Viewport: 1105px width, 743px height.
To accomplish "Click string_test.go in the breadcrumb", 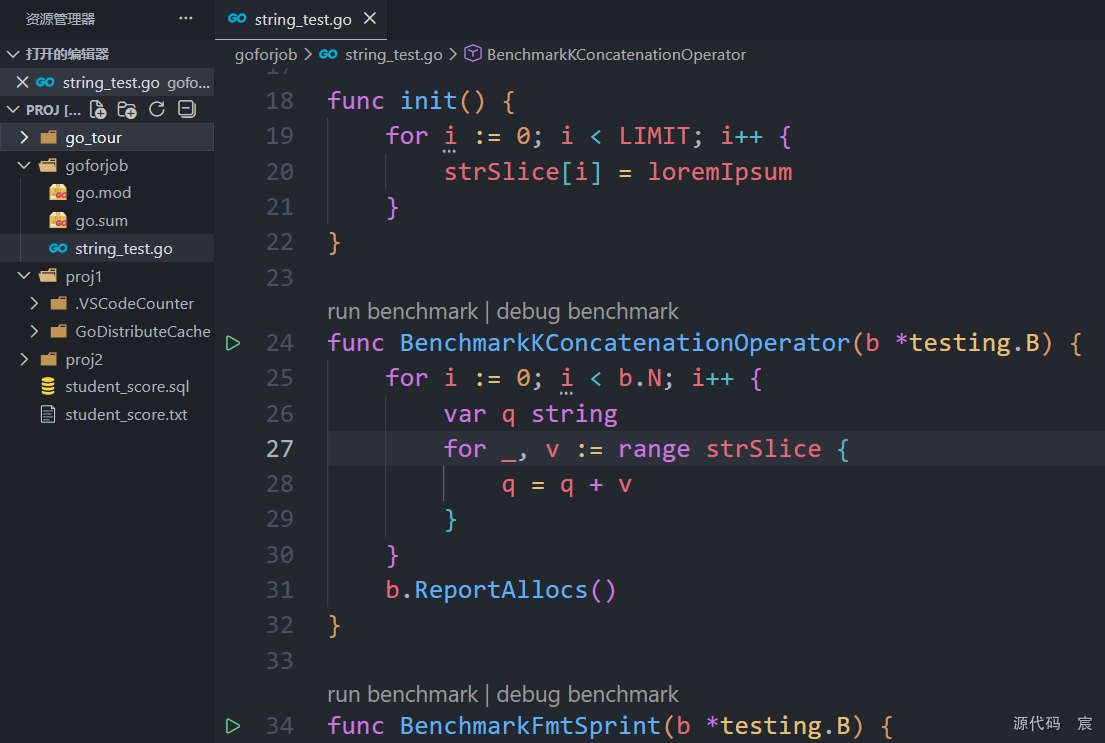I will [393, 54].
